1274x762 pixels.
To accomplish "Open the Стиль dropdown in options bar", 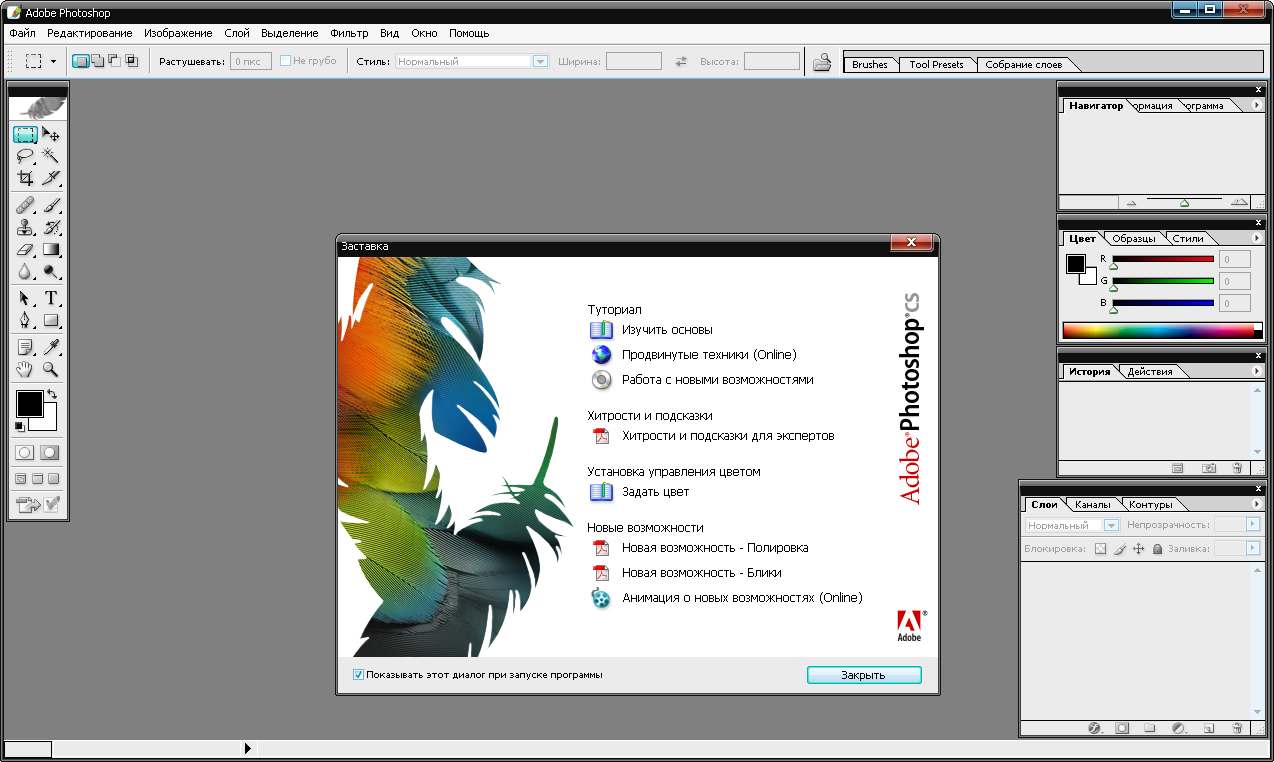I will (540, 62).
